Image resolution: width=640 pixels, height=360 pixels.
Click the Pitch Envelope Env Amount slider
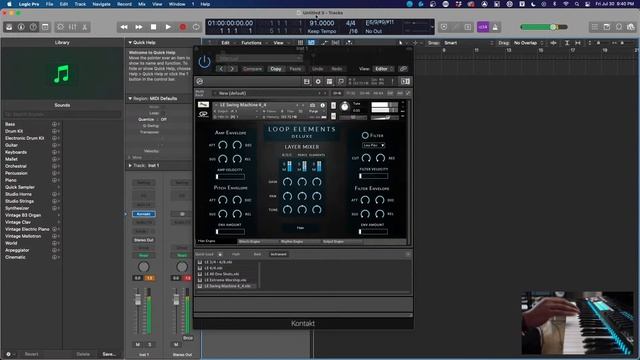230,231
